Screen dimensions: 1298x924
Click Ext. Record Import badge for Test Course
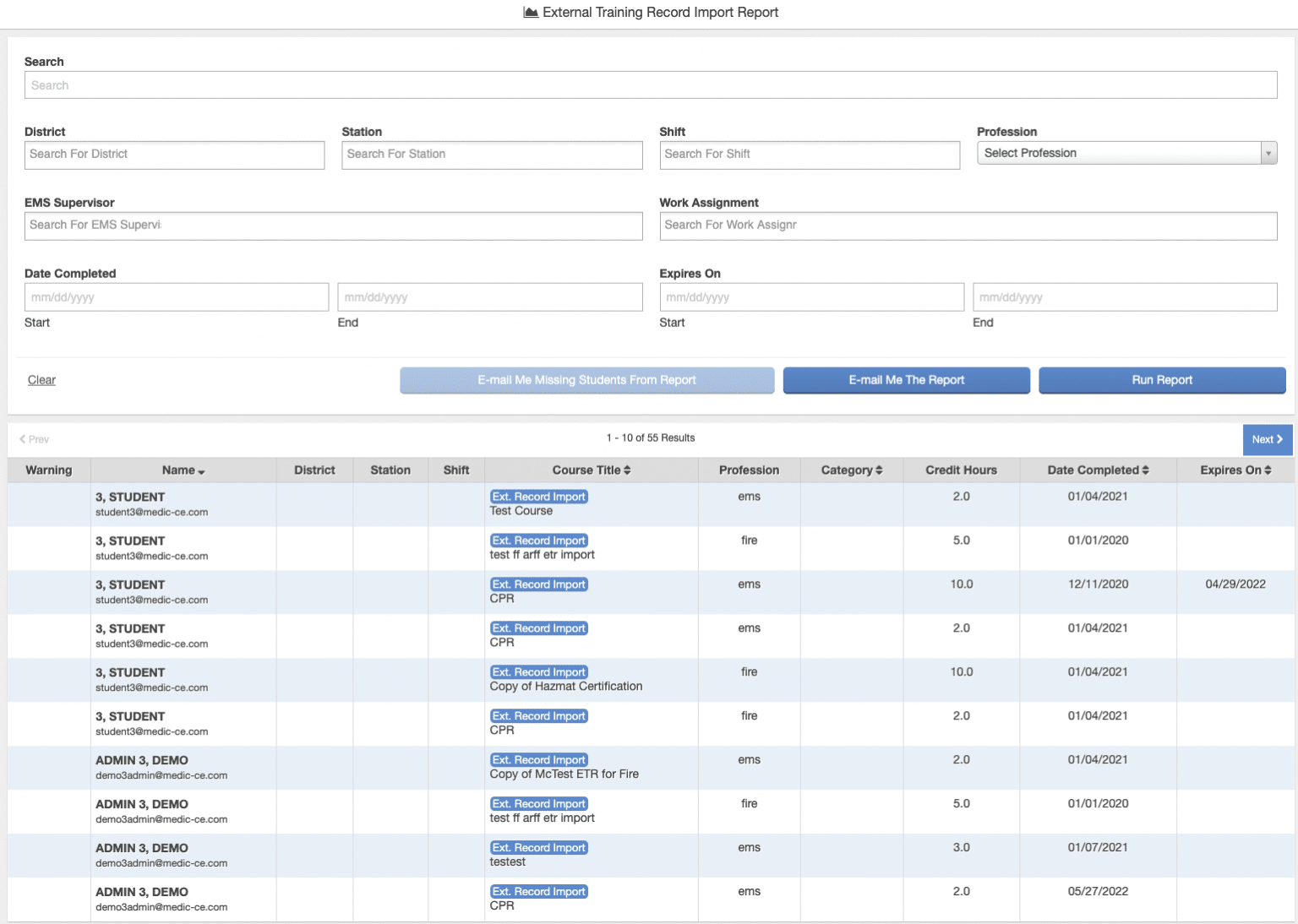[539, 497]
